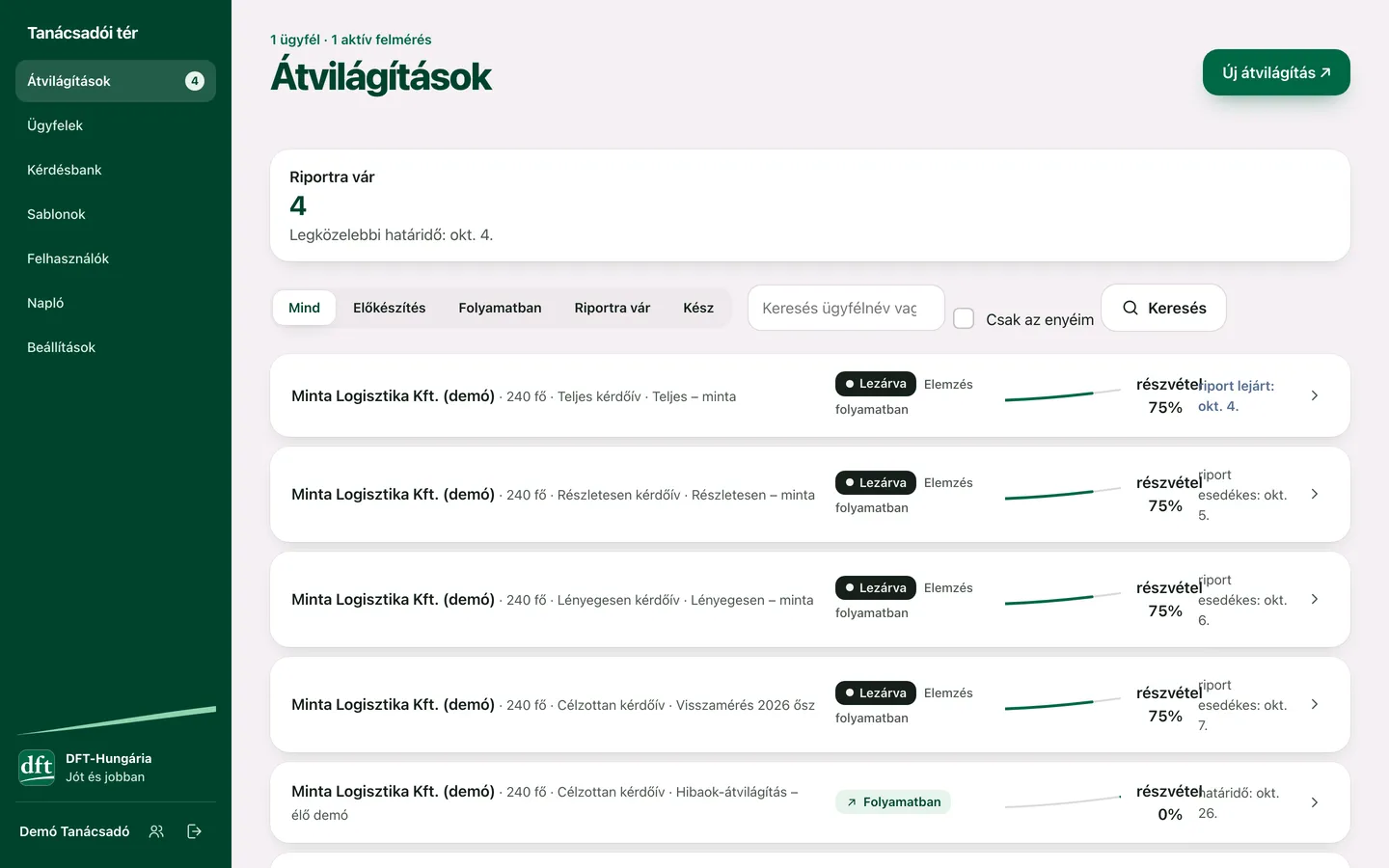Open Felhasználók in the sidebar
1389x868 pixels.
tap(116, 258)
